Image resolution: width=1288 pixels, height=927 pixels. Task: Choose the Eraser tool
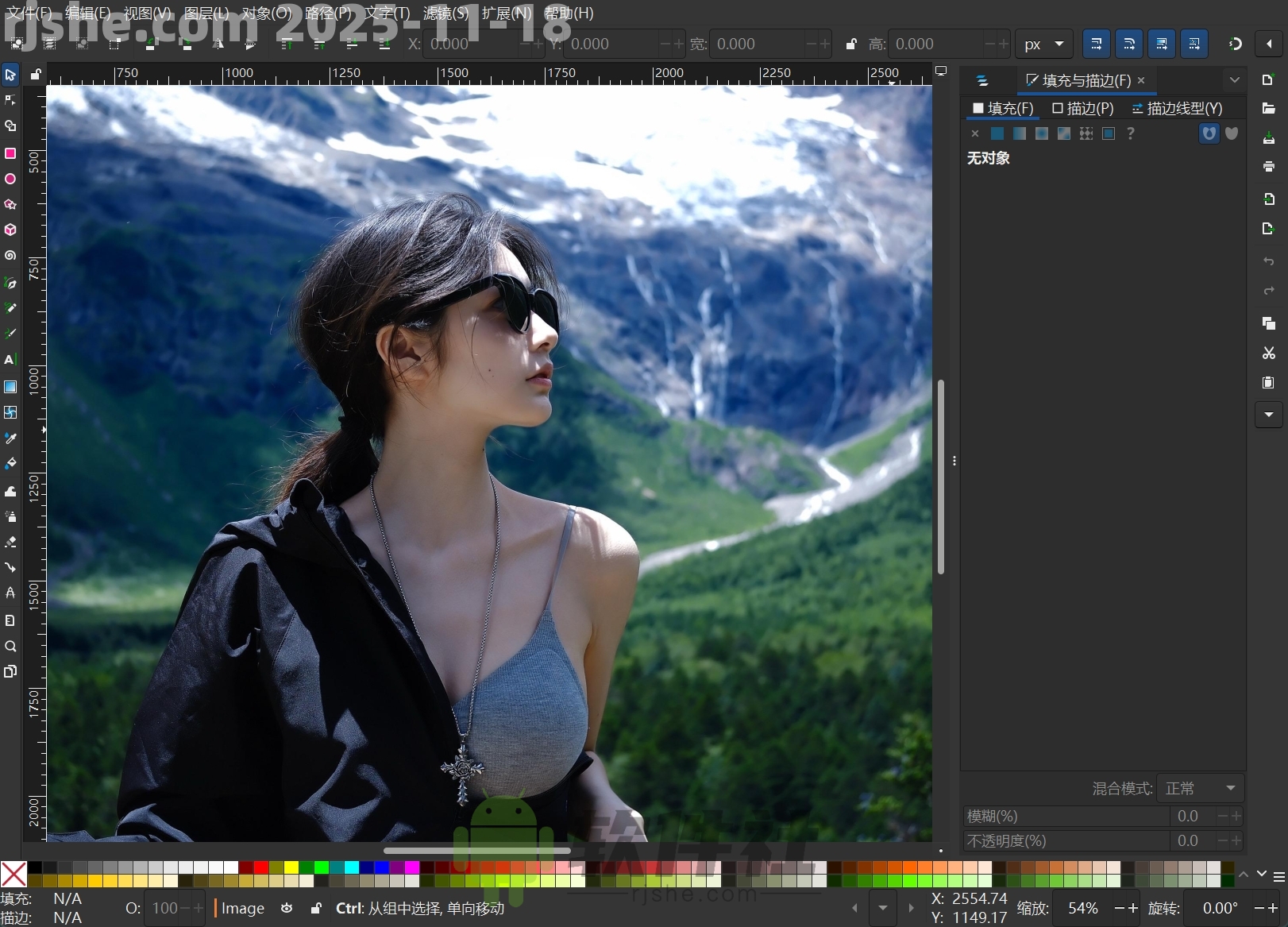(10, 542)
